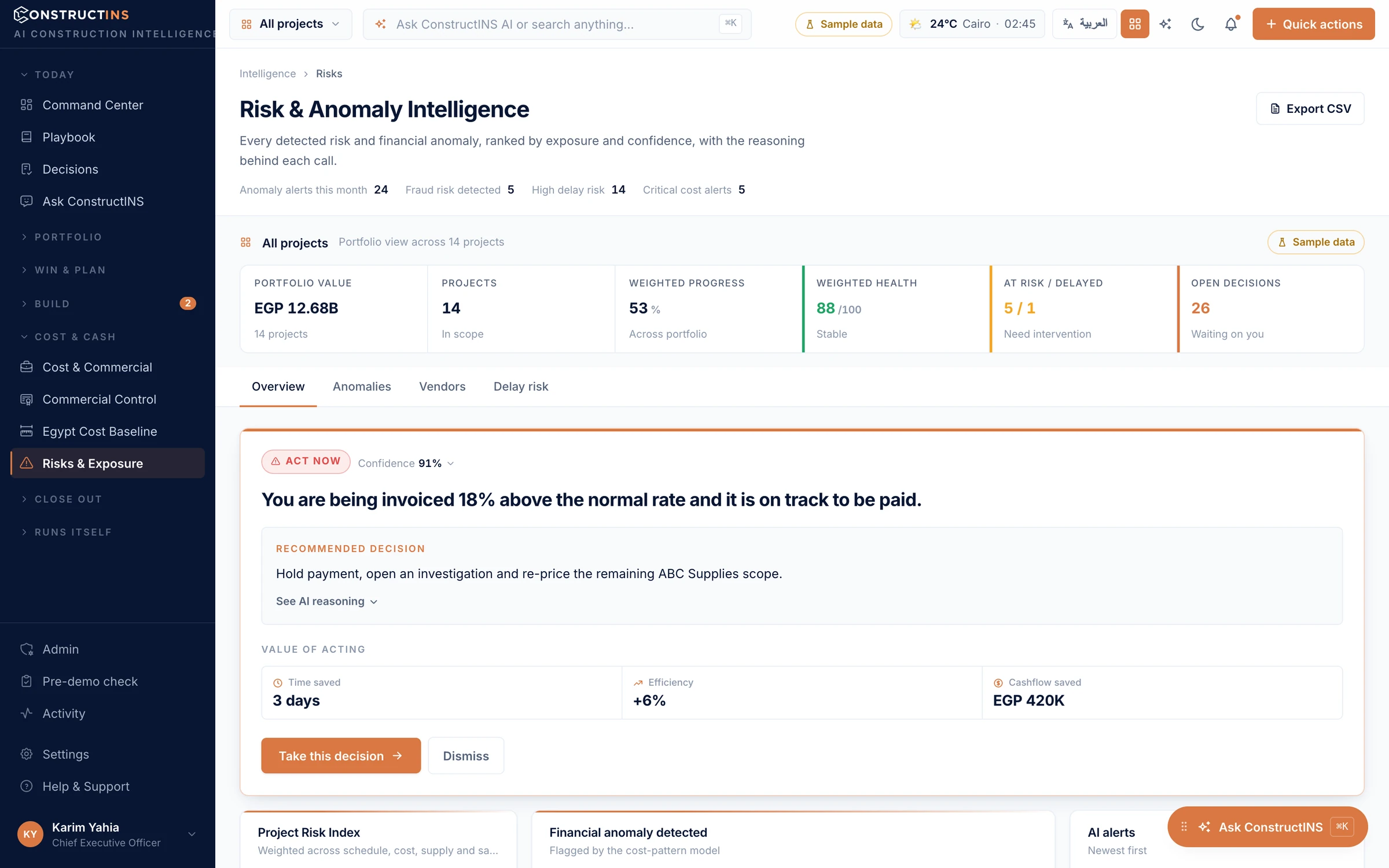Expand See AI reasoning

click(327, 601)
